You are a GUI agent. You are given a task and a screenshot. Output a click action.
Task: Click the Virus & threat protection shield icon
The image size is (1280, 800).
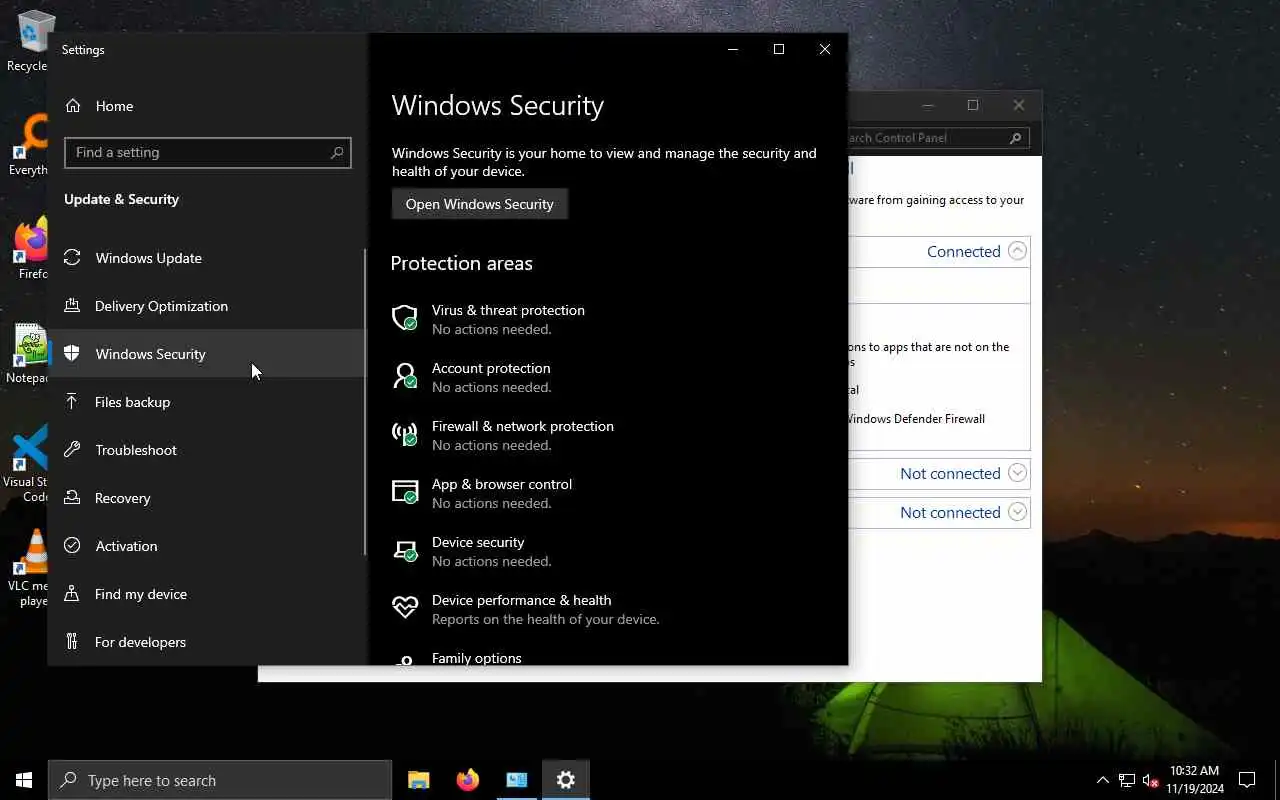click(405, 318)
